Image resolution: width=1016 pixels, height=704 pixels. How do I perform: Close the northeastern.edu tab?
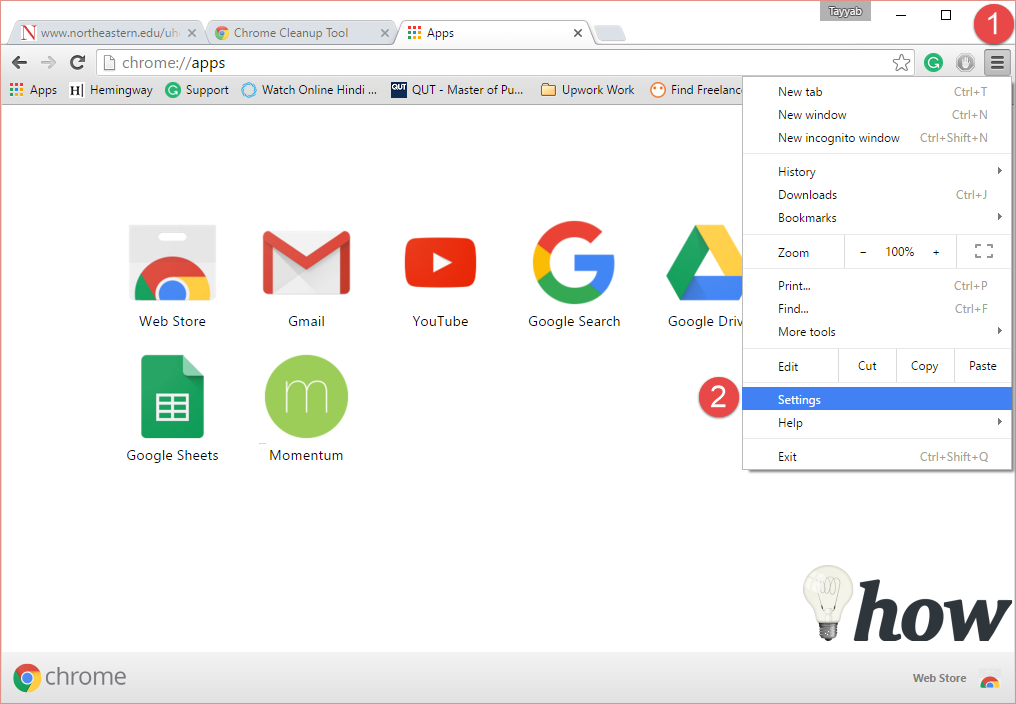click(x=192, y=33)
